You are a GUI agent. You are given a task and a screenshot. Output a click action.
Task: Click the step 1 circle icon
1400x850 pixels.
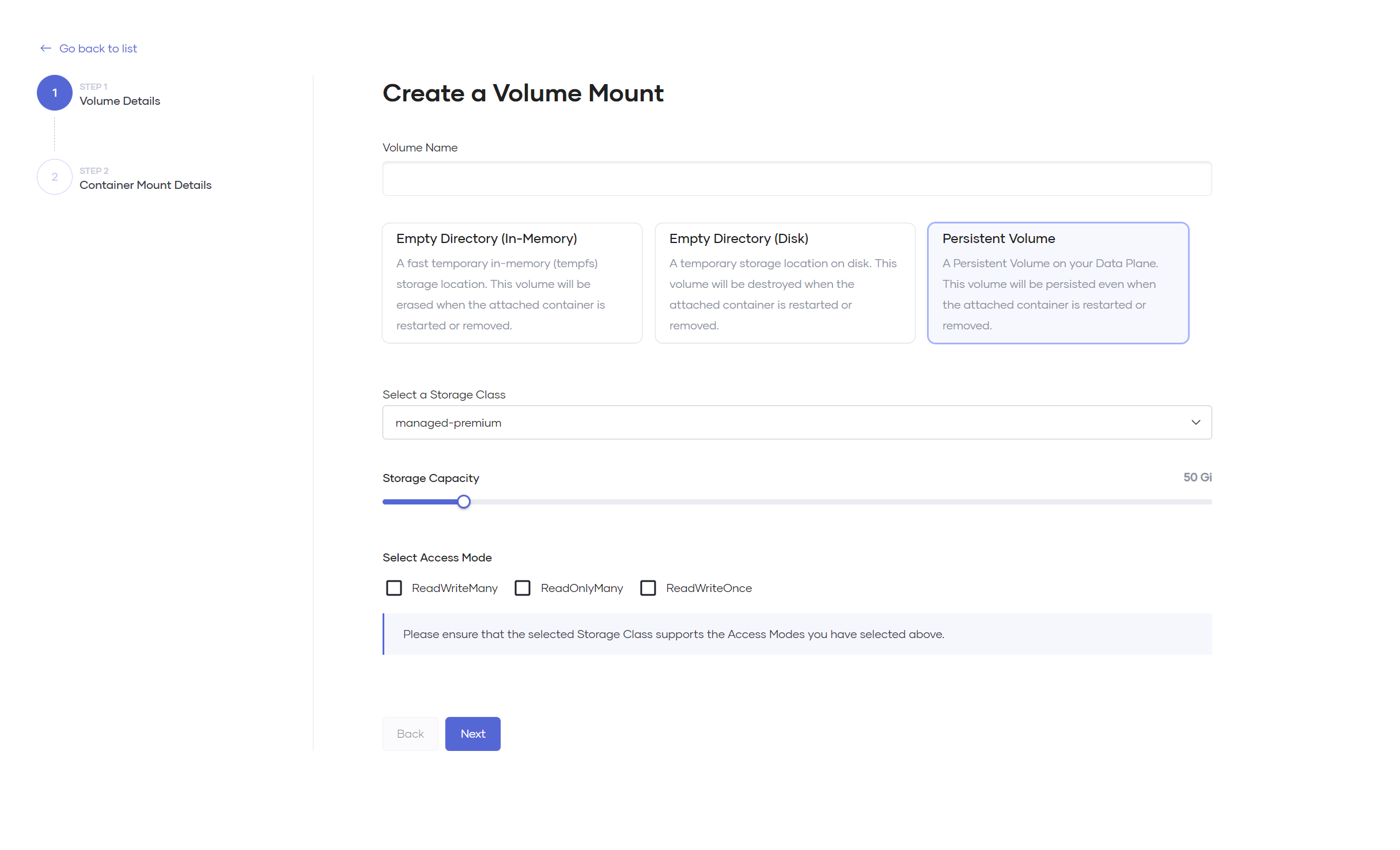tap(55, 93)
